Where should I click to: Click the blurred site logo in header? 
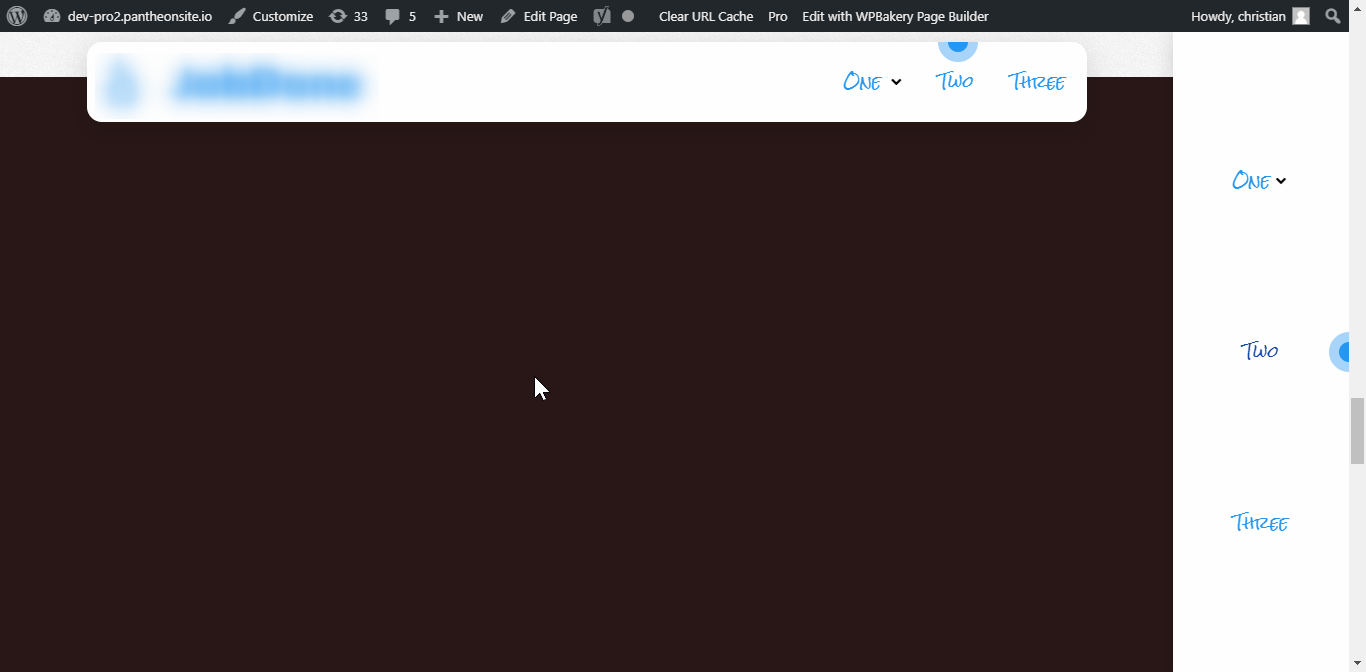[236, 84]
